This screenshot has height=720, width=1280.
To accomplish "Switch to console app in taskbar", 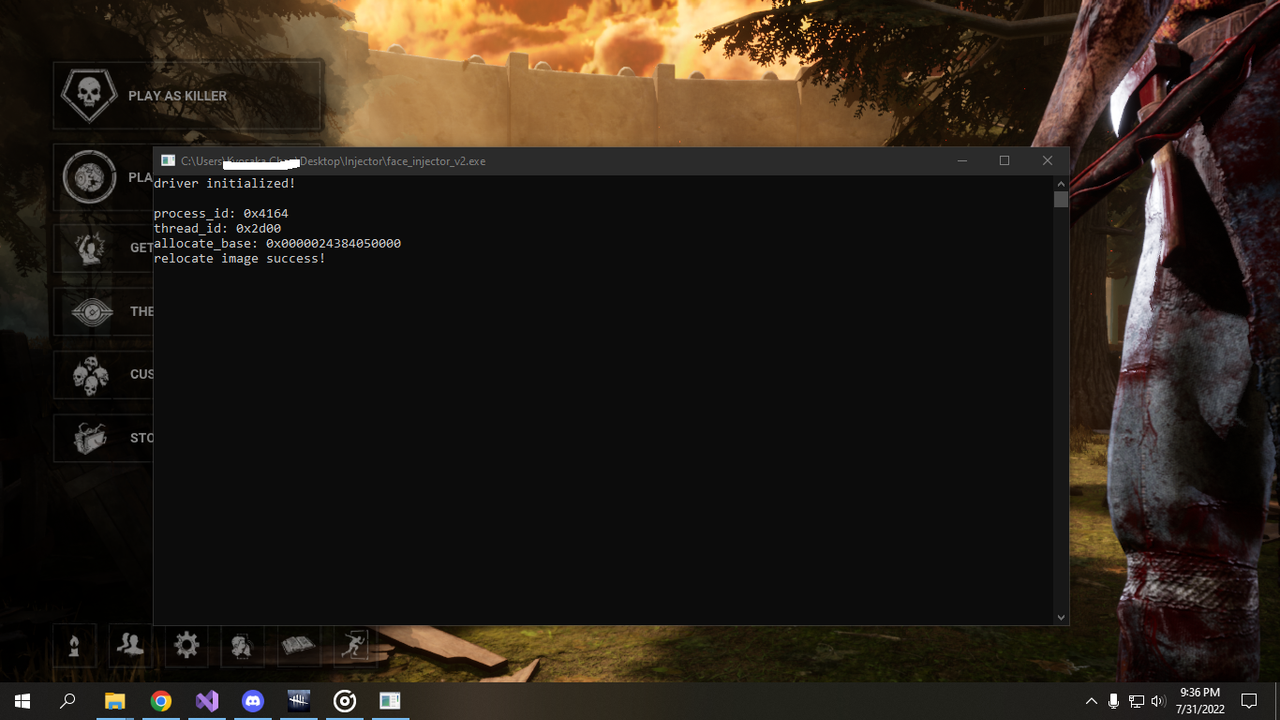I will (391, 701).
